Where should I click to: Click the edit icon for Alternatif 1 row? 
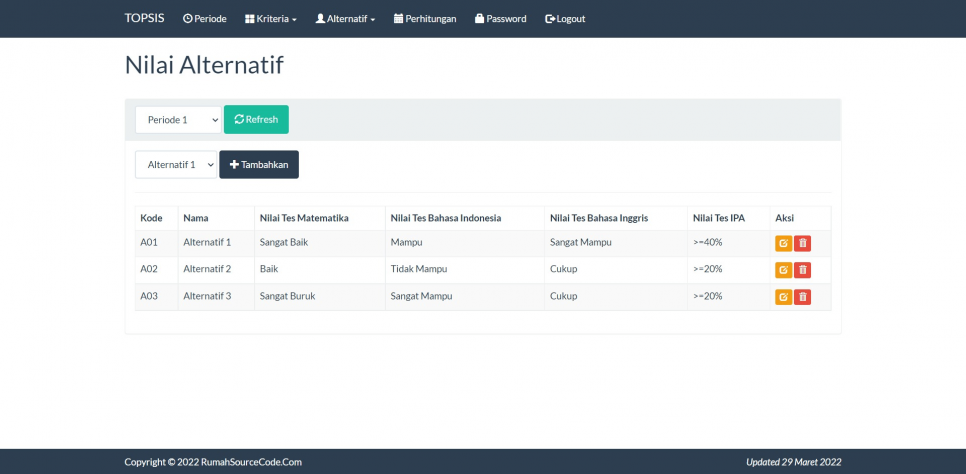click(783, 243)
